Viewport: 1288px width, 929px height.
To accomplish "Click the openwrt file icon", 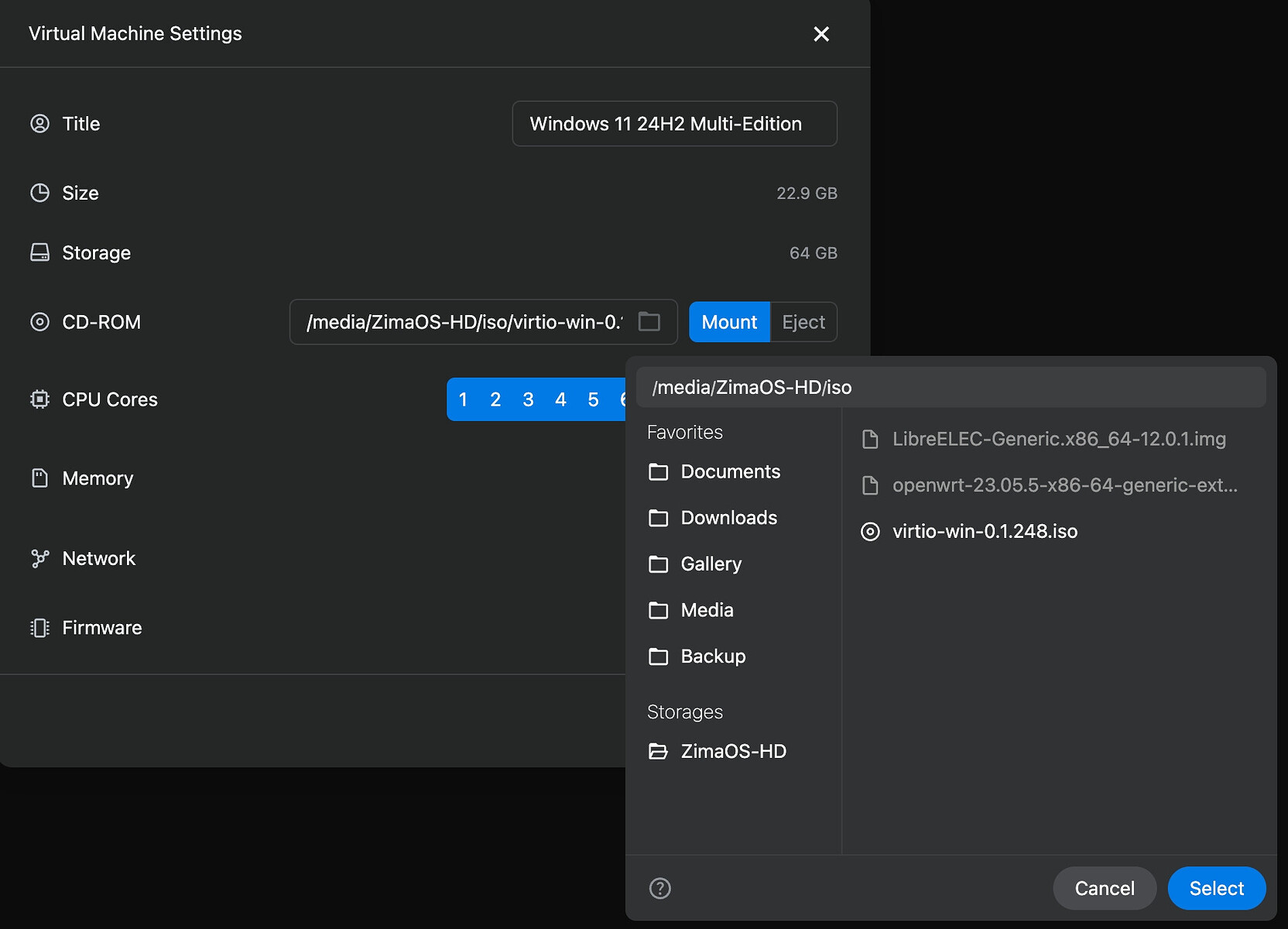I will pos(870,485).
